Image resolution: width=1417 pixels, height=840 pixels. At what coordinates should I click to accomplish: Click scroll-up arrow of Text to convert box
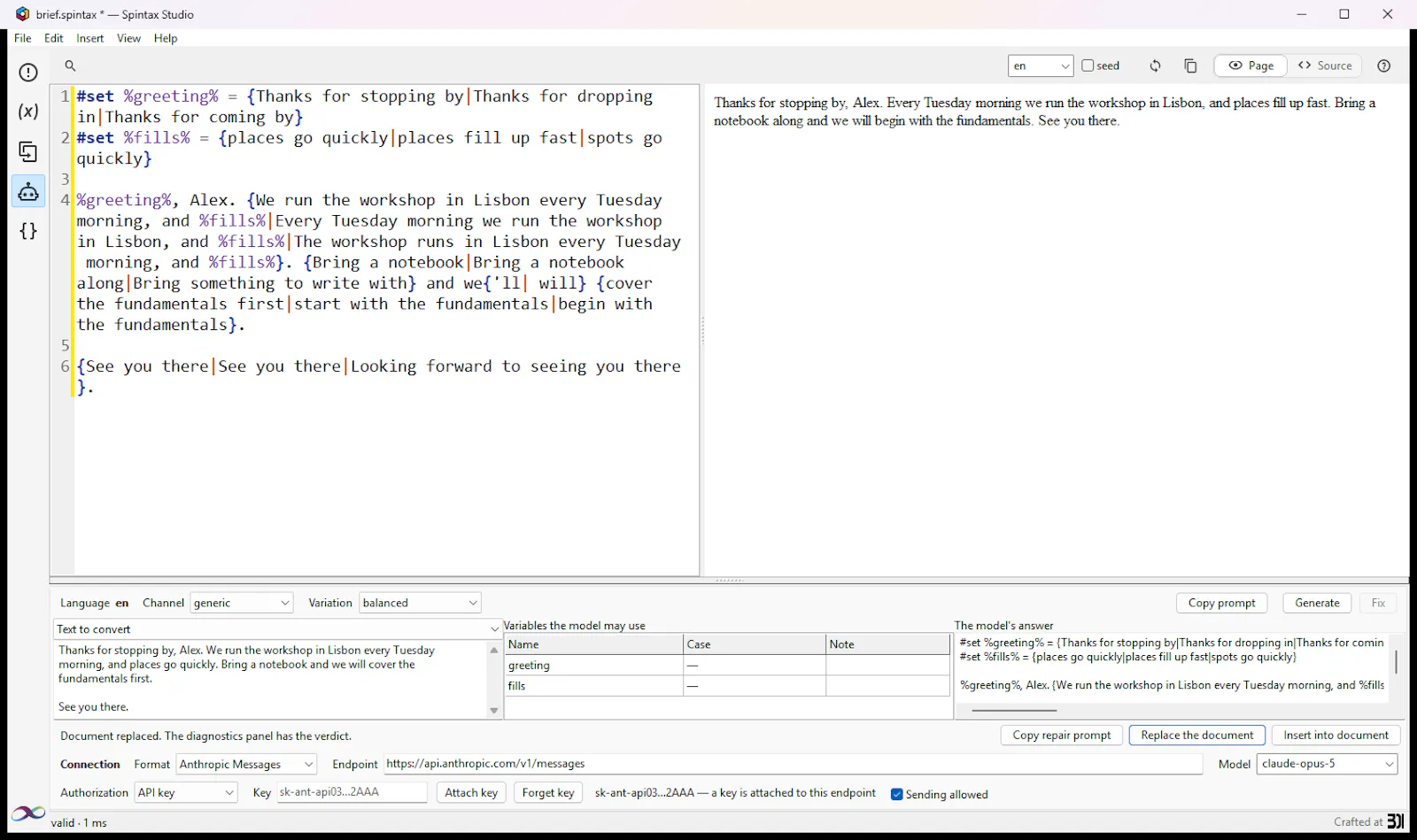[494, 651]
